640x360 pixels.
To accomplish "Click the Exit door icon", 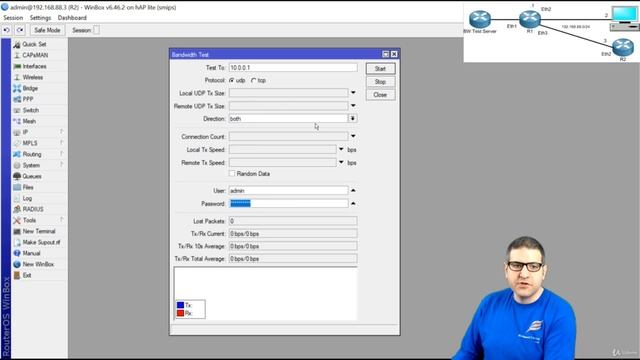I will pos(17,276).
